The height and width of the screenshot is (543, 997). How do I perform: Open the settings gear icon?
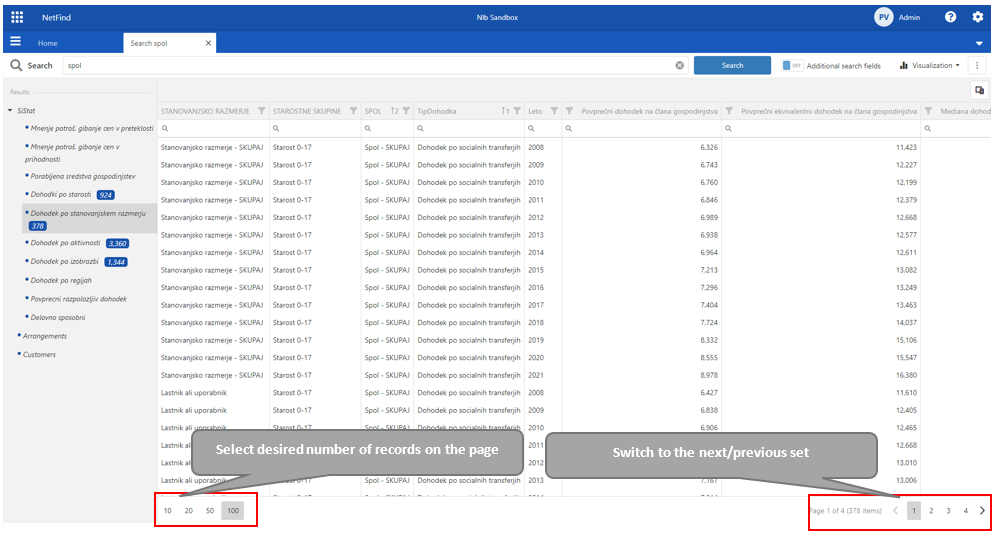pyautogui.click(x=978, y=17)
